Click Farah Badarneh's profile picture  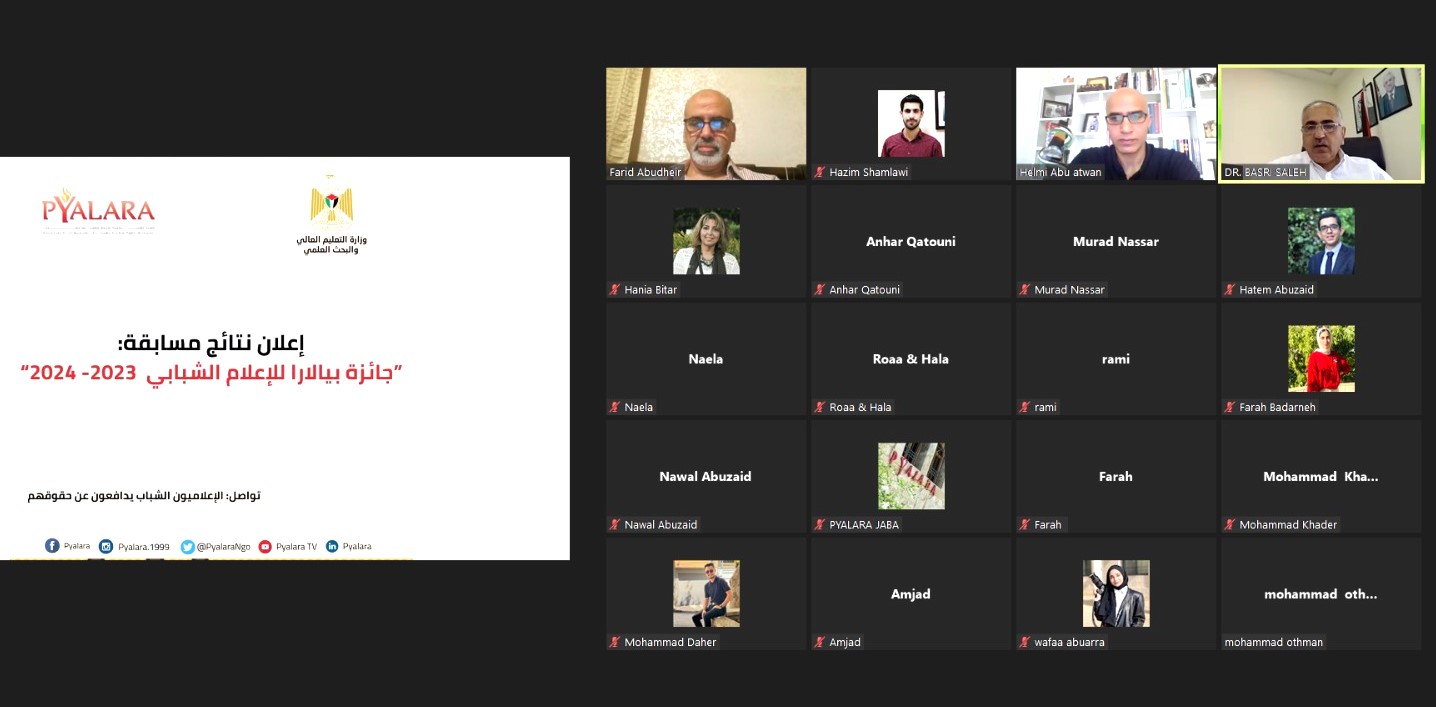point(1320,358)
